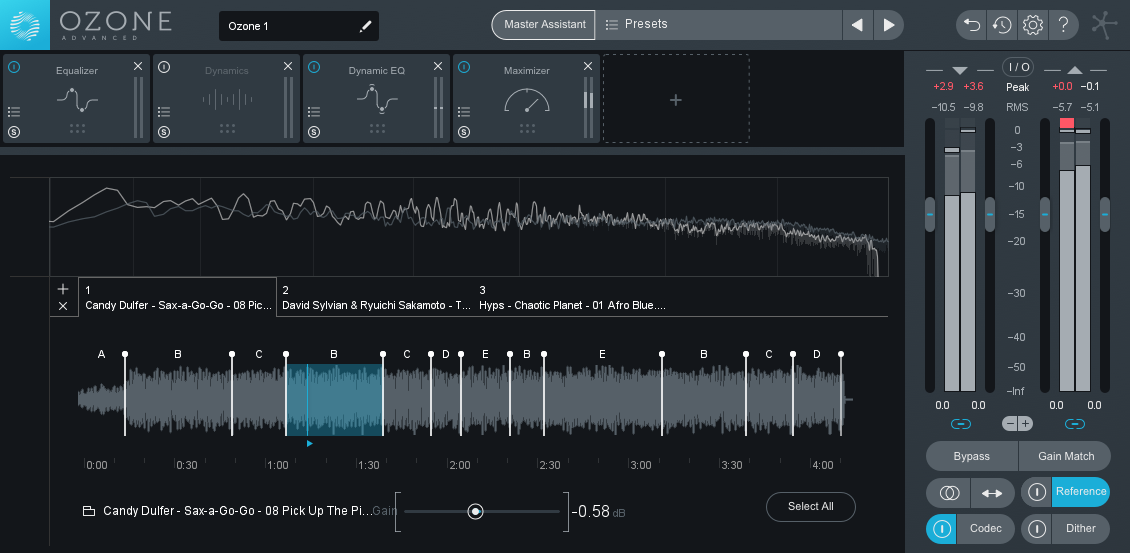Select the long E region in waveform

click(602, 400)
